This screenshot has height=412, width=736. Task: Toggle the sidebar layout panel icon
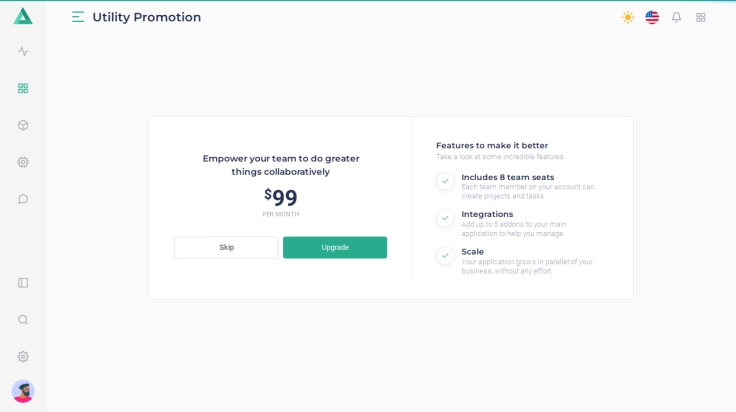click(23, 283)
